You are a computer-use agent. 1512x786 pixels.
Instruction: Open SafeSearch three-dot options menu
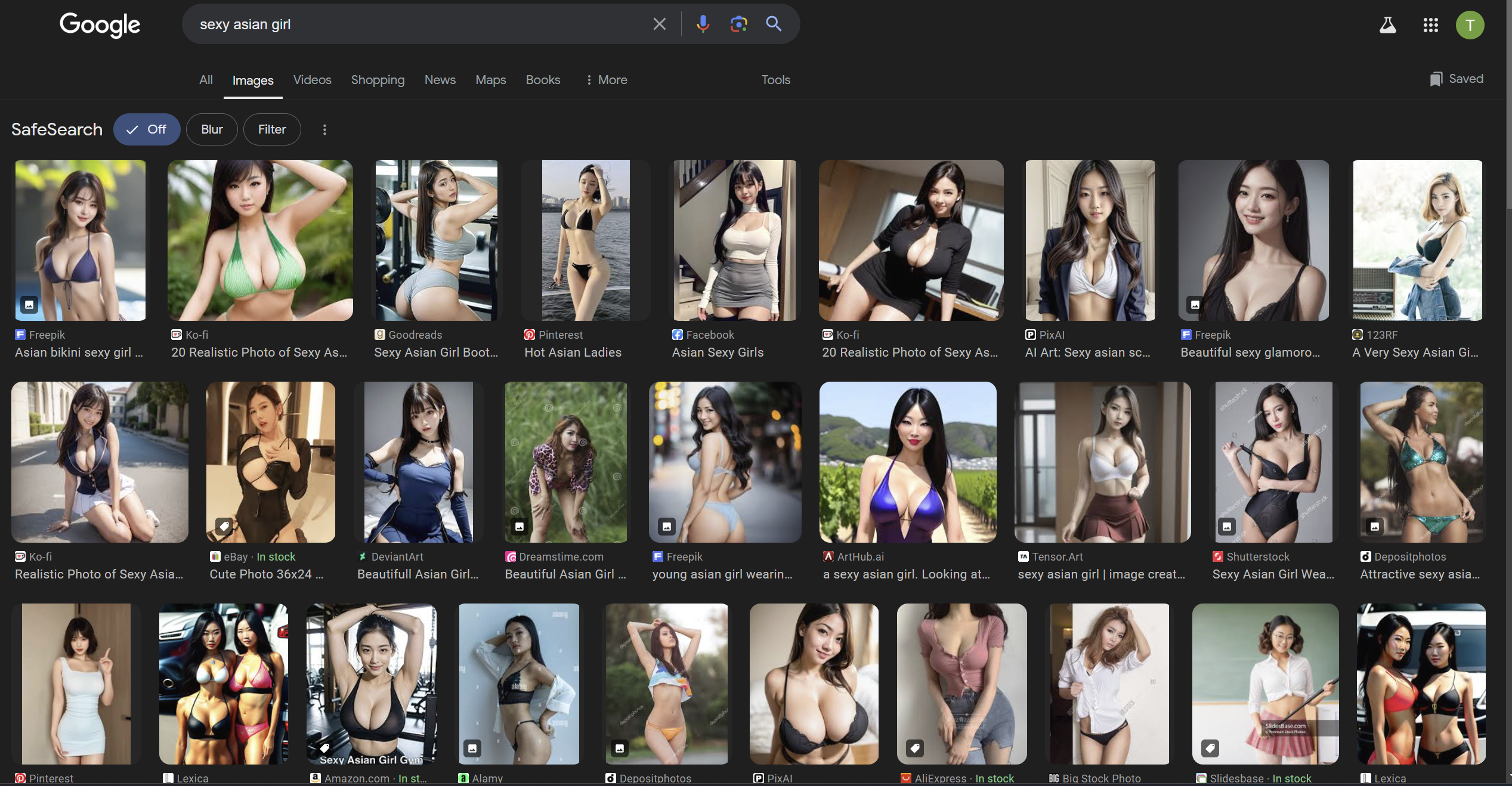click(324, 129)
